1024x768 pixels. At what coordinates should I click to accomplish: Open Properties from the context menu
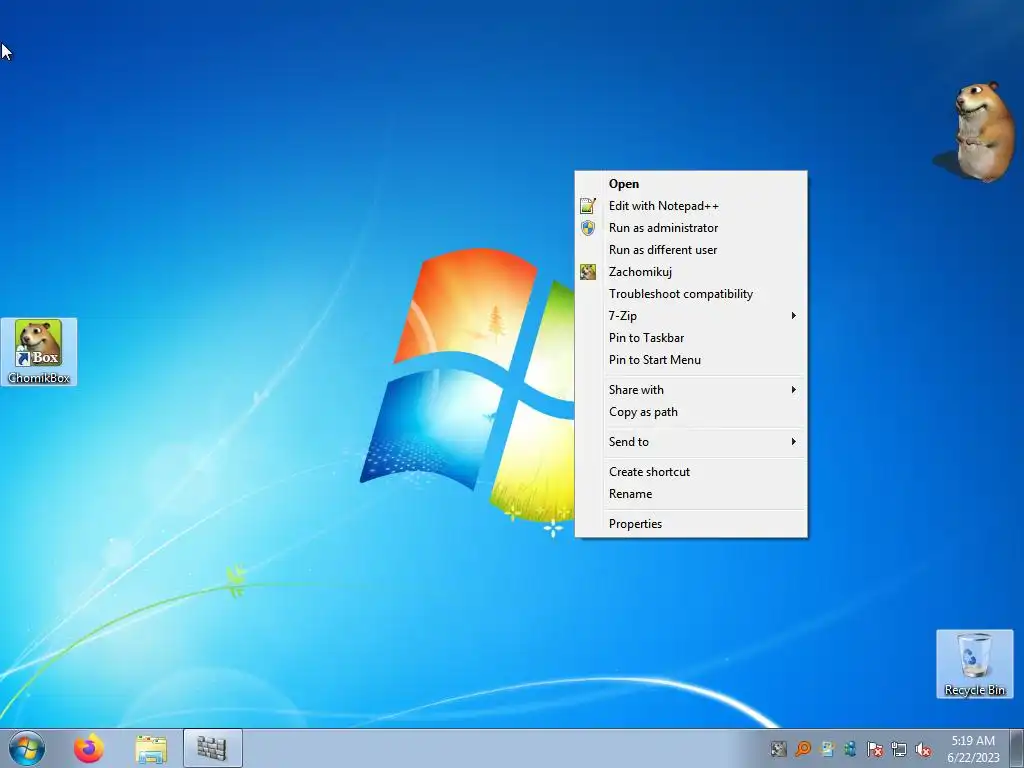[691, 524]
